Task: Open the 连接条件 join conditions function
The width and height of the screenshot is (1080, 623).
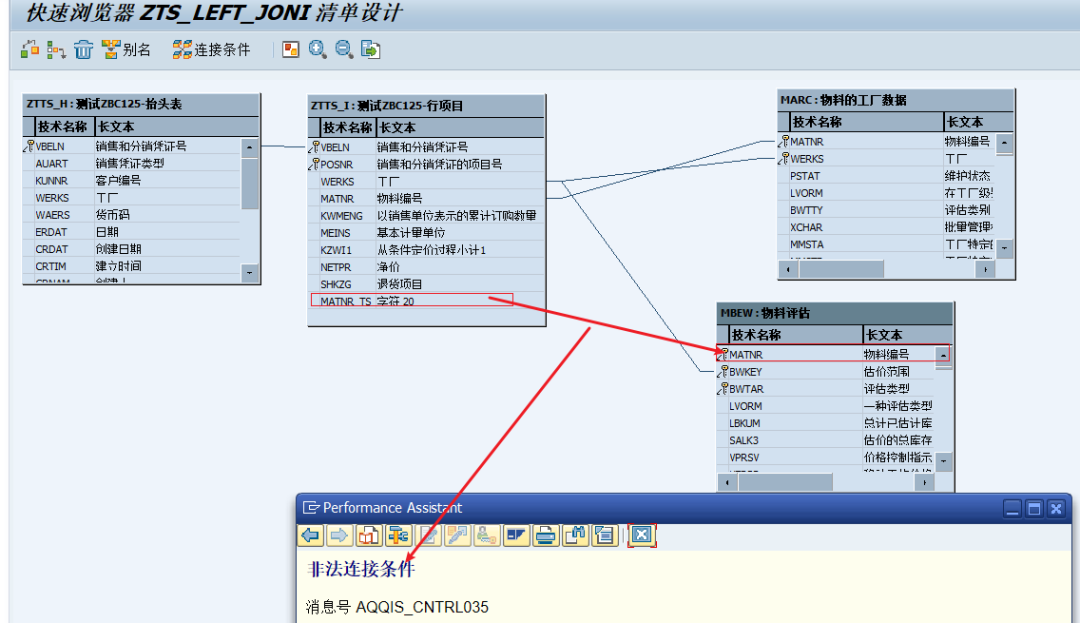Action: (x=211, y=50)
